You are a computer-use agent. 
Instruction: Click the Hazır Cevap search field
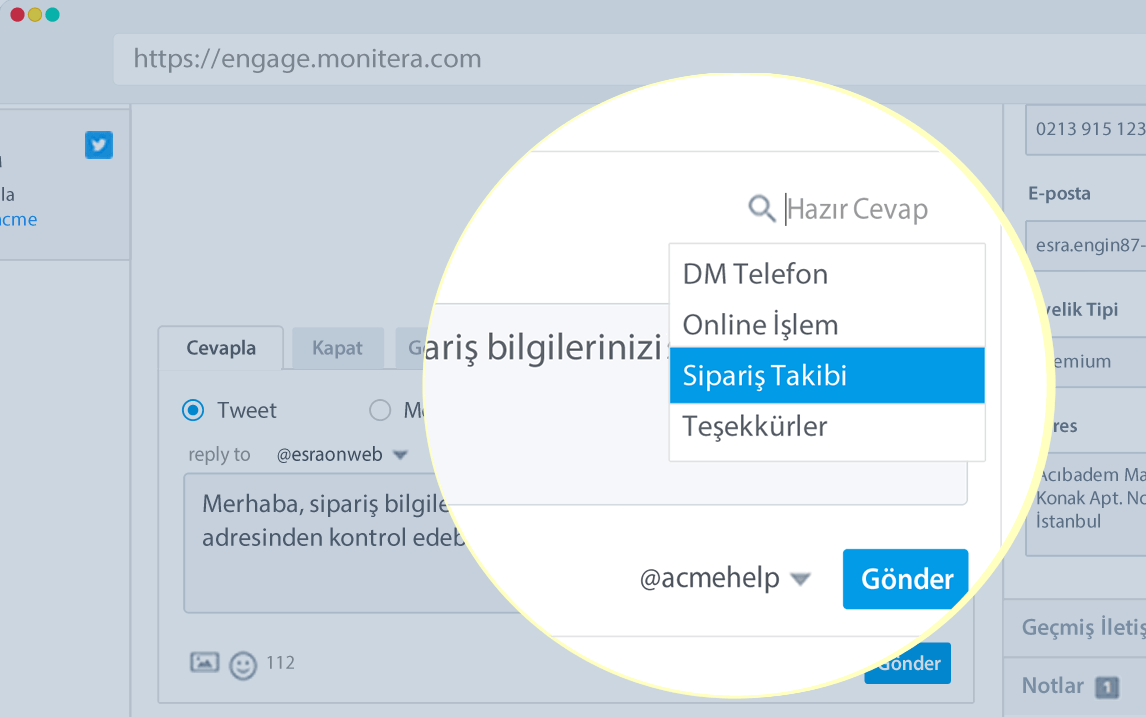click(x=858, y=209)
